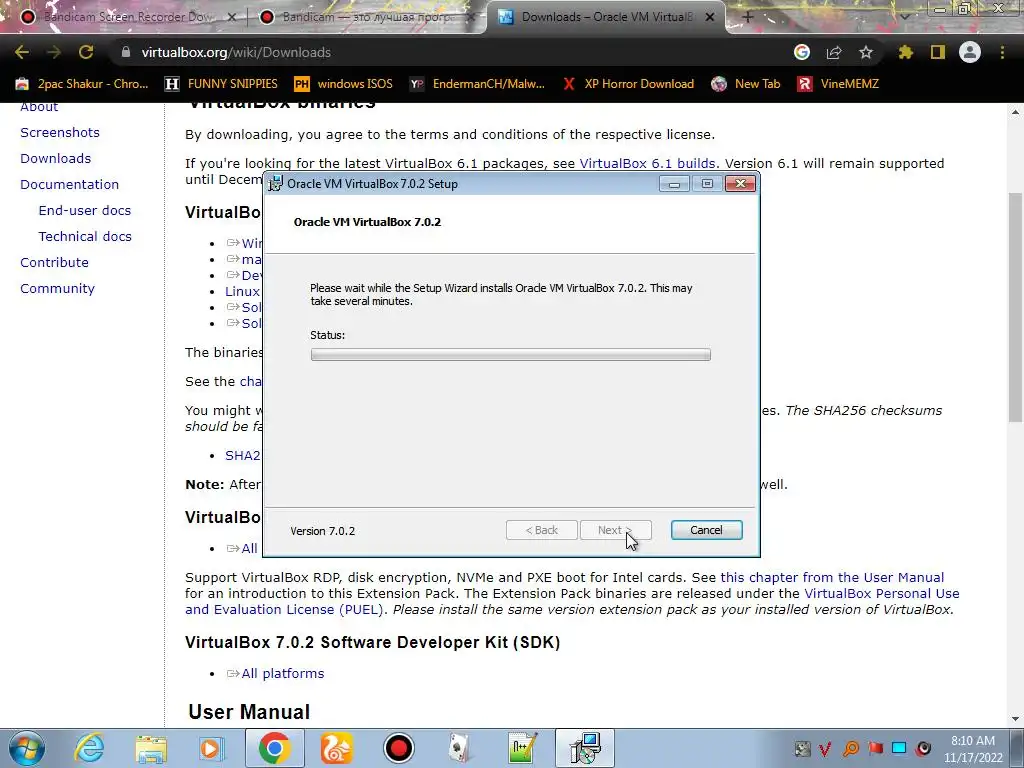Click the greyed-out Back button

[x=541, y=530]
